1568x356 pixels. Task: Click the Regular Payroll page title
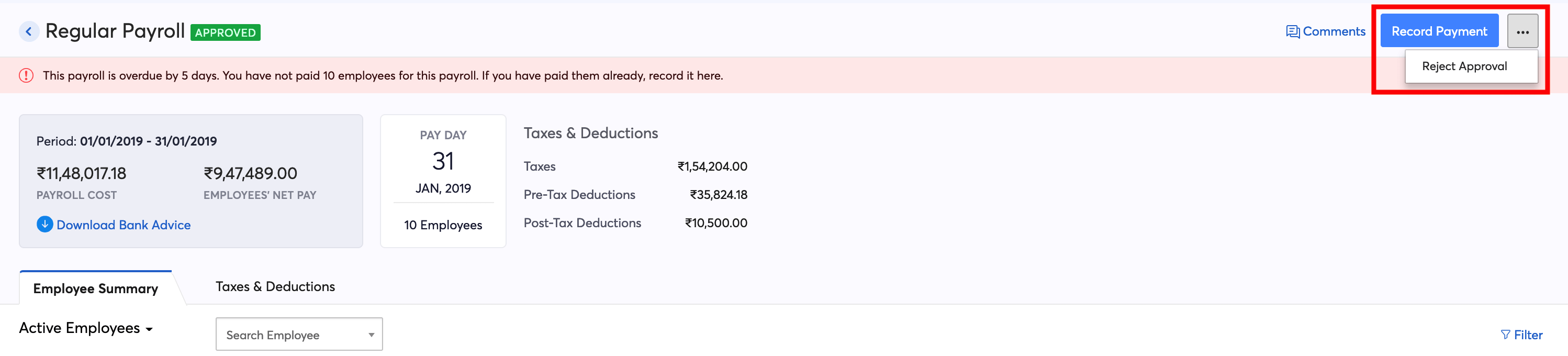(115, 30)
